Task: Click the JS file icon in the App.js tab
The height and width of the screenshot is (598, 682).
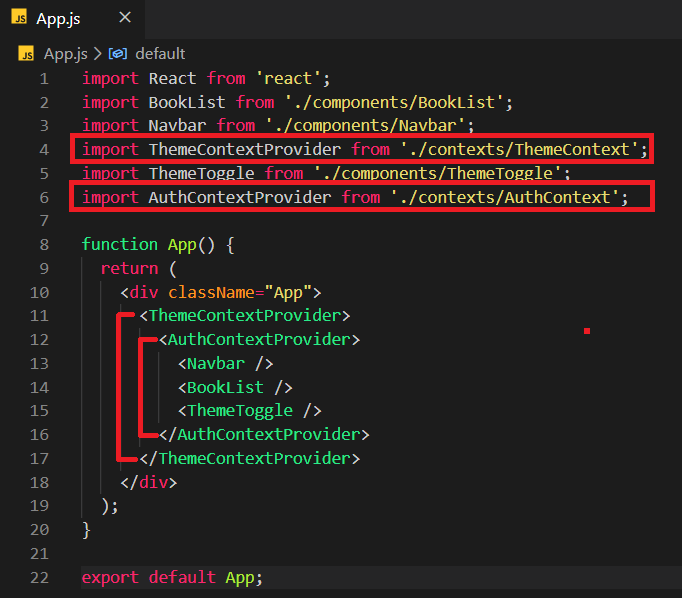Action: 20,19
